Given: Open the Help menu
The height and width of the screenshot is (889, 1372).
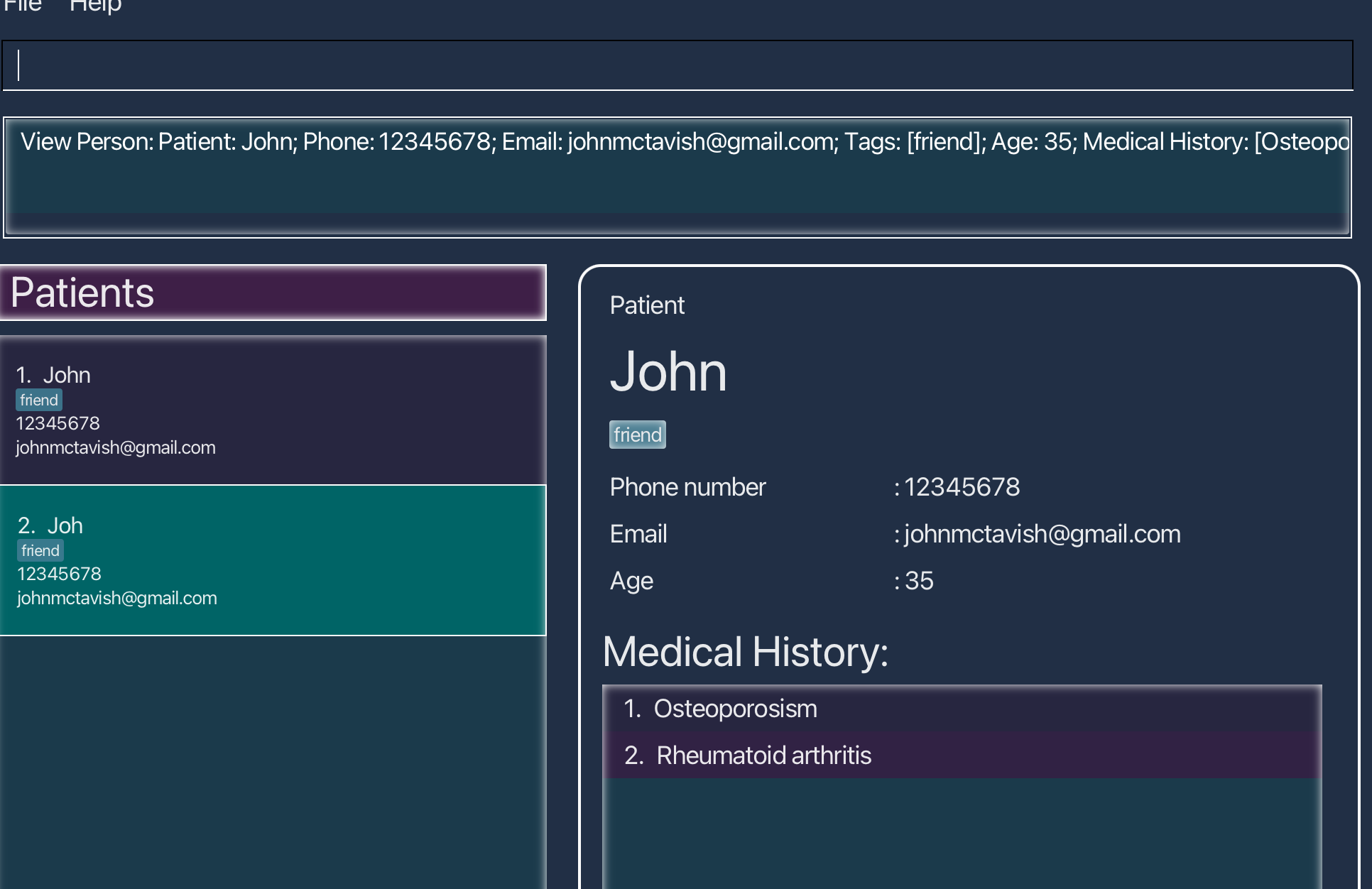Looking at the screenshot, I should pyautogui.click(x=95, y=6).
